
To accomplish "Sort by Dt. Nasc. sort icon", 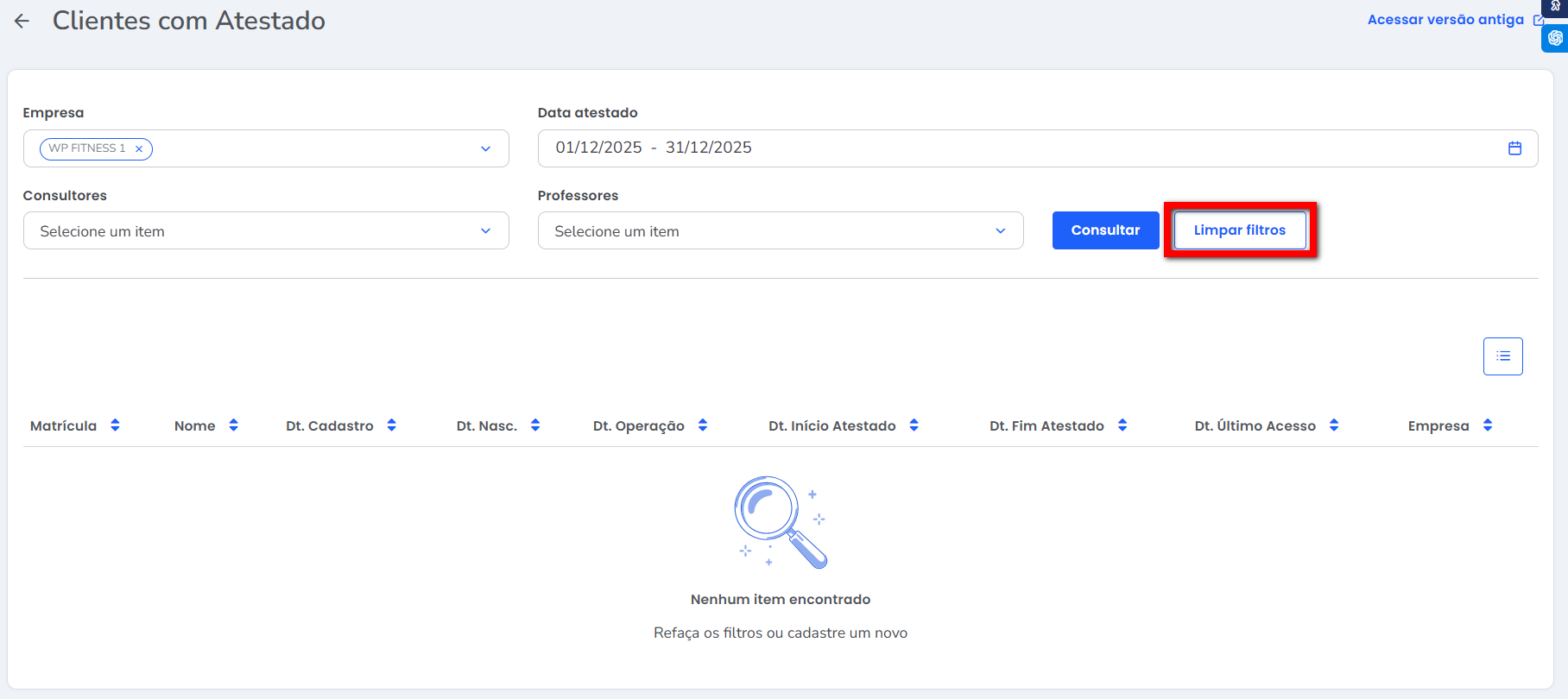I will pyautogui.click(x=535, y=425).
